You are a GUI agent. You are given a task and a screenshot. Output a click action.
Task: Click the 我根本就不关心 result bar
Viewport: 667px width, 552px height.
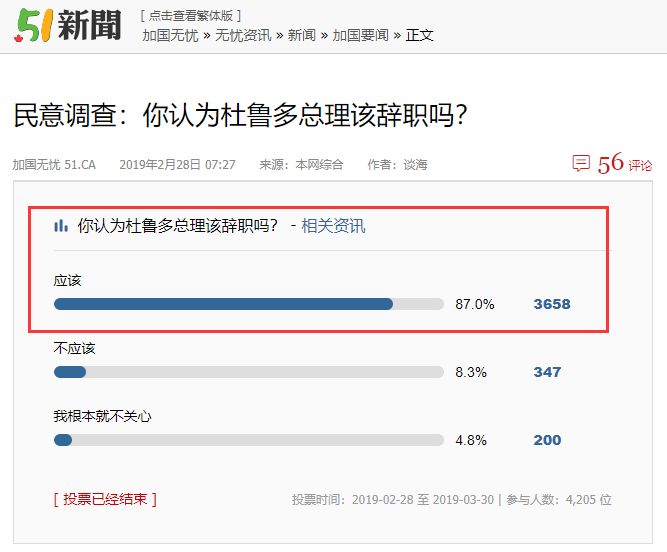point(249,440)
